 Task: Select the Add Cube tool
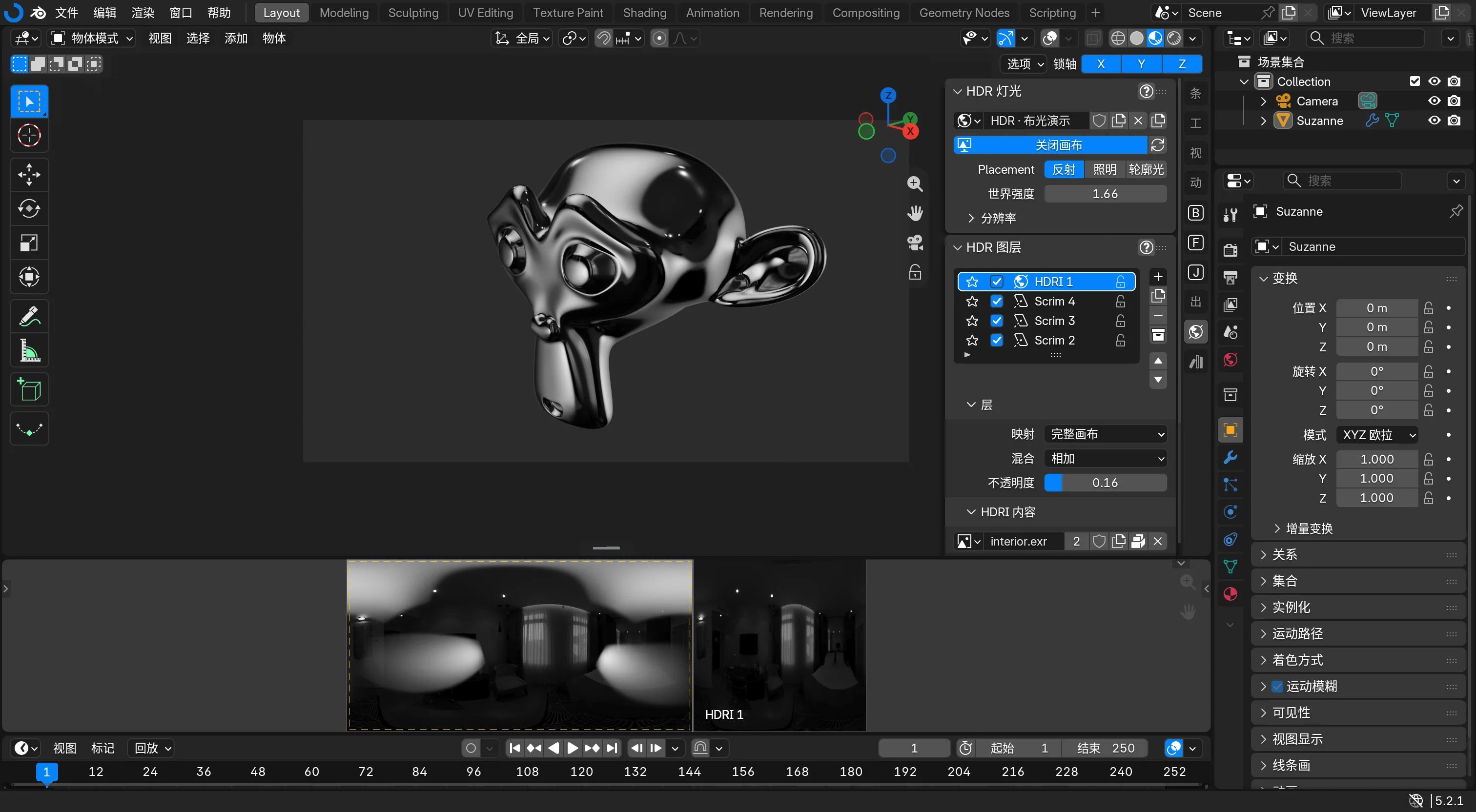pos(29,390)
